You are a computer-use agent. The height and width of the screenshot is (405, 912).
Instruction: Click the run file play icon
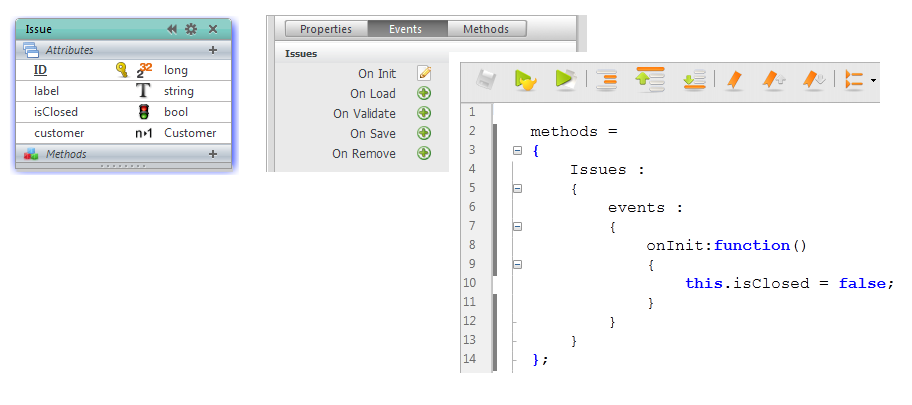tap(565, 80)
